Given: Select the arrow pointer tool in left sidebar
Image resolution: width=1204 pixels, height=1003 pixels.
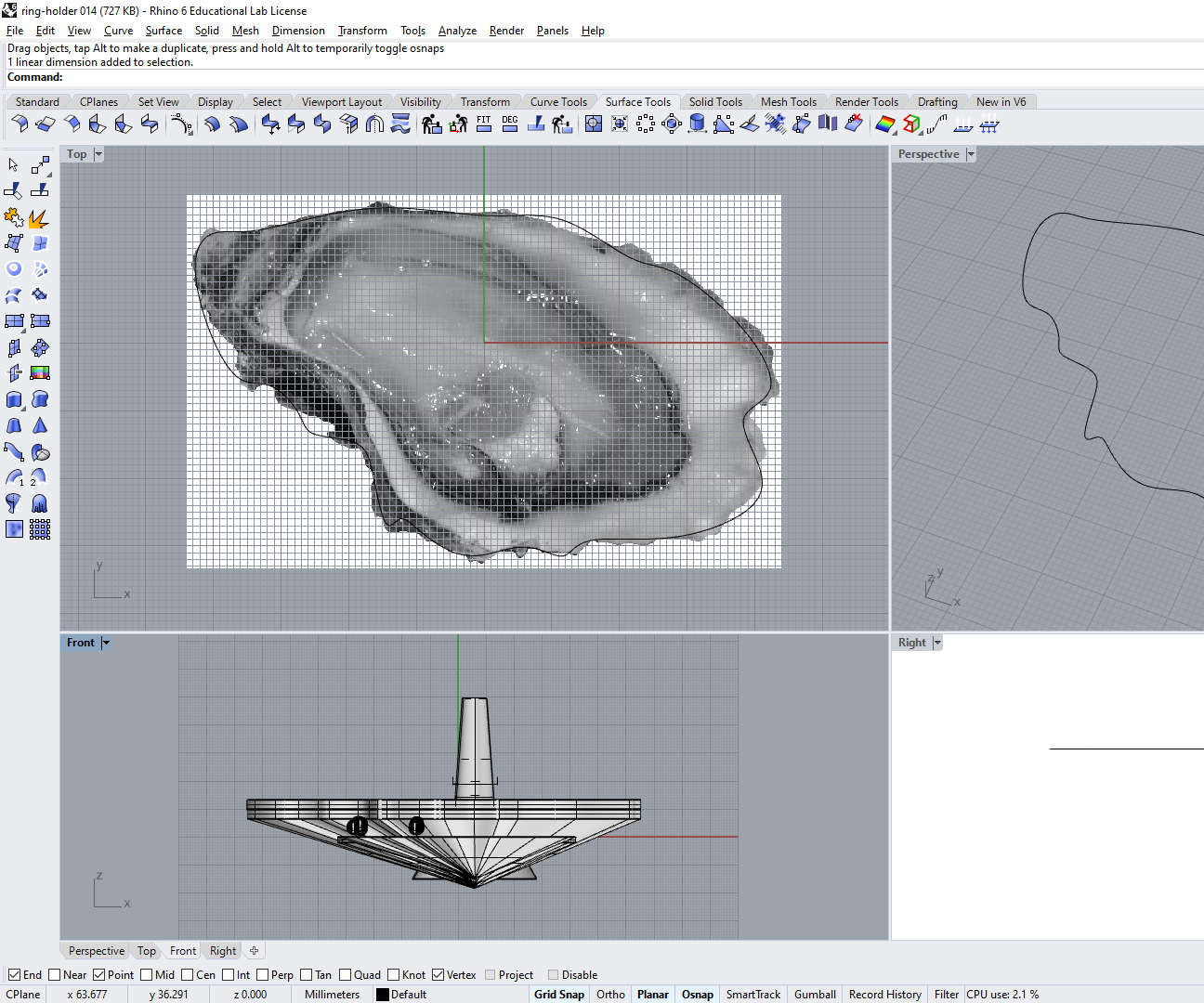Looking at the screenshot, I should point(13,165).
